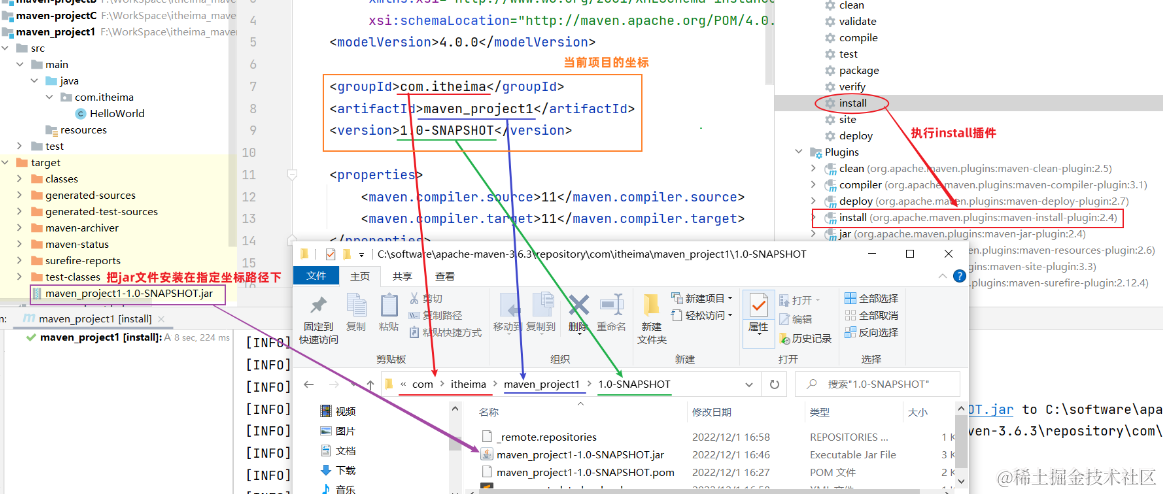Click the itheima breadcrumb segment
The image size is (1163, 494).
pyautogui.click(x=469, y=384)
